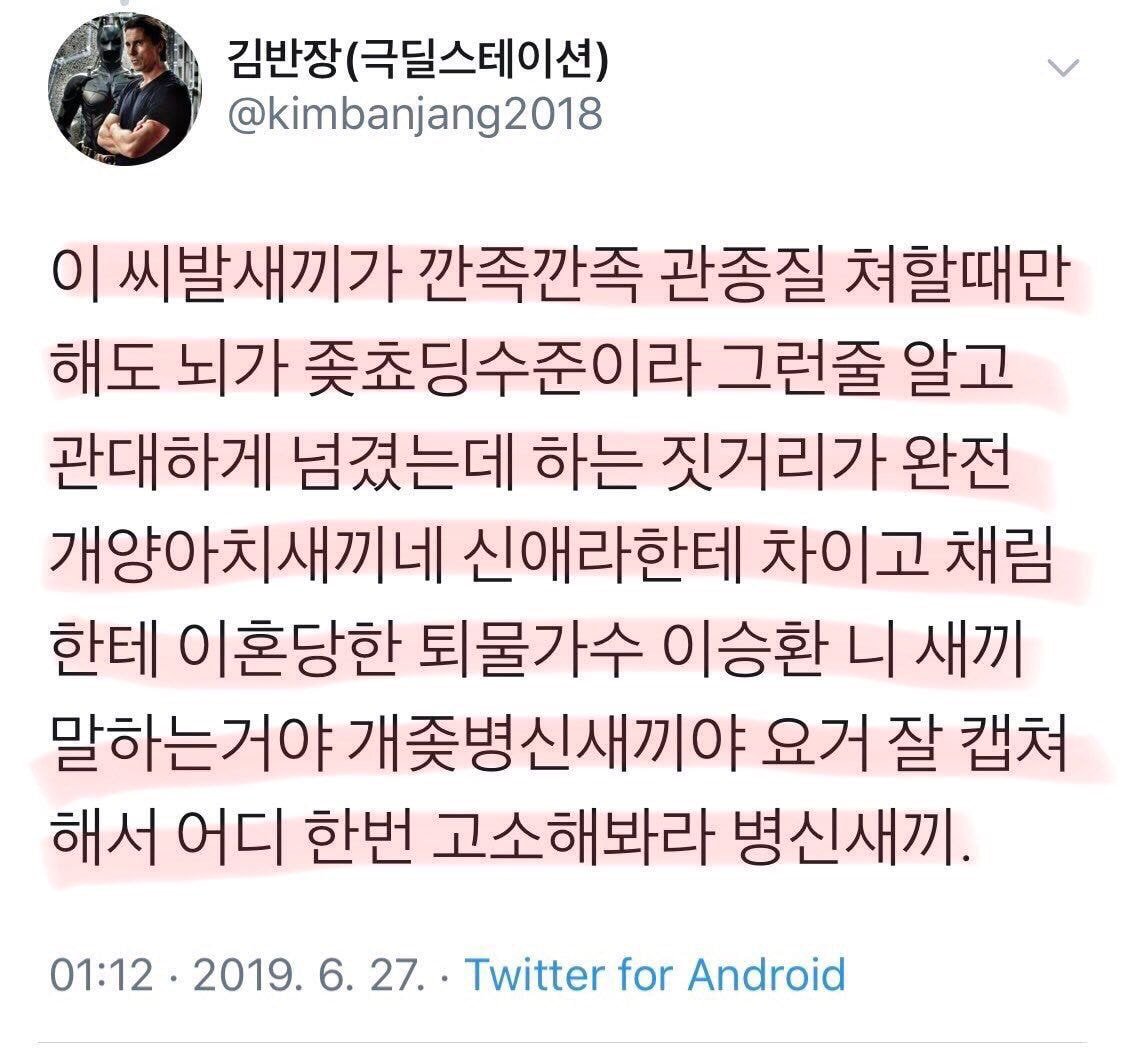Click the display name 김반장(극딜스테이션)

(418, 59)
